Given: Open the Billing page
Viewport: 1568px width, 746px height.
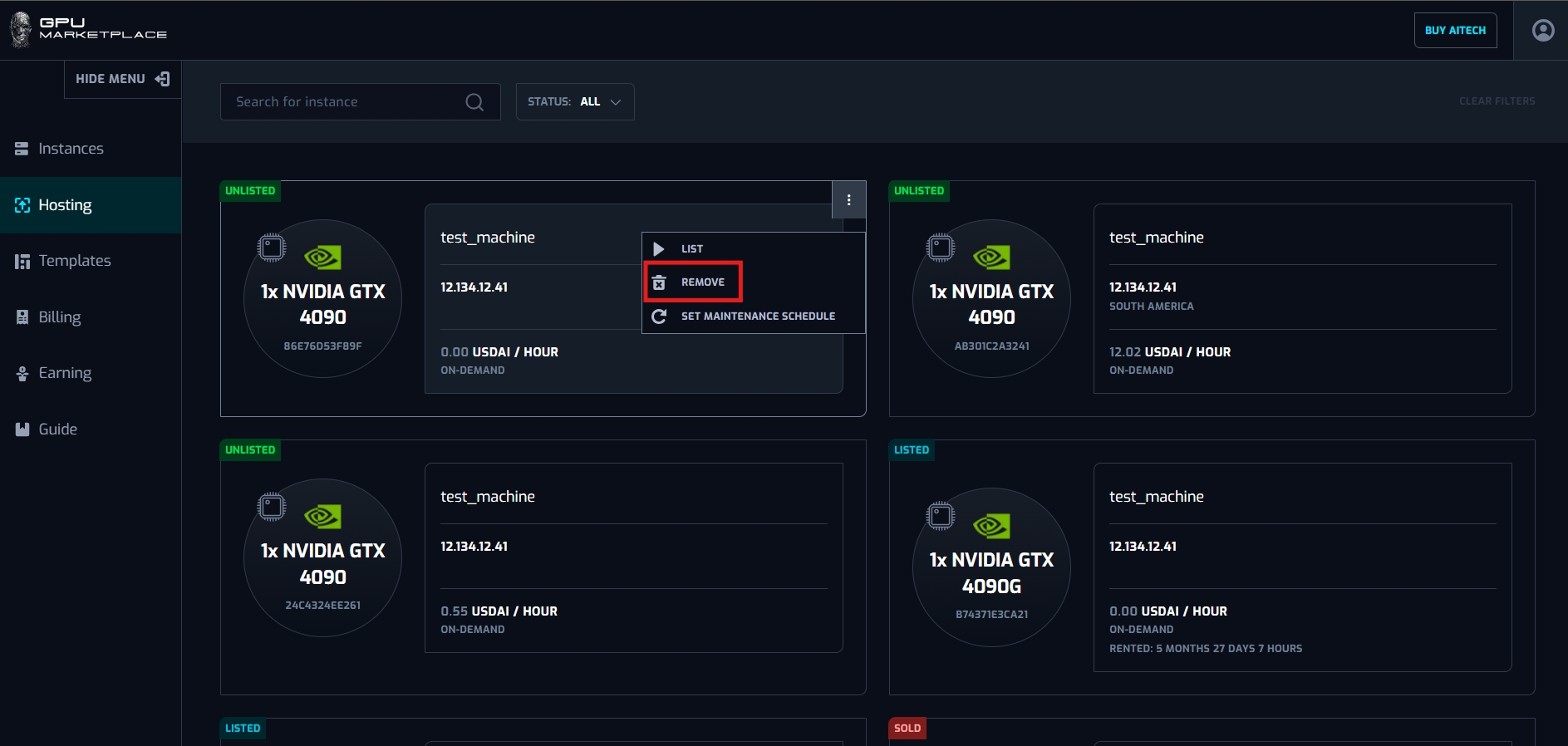Looking at the screenshot, I should point(59,317).
